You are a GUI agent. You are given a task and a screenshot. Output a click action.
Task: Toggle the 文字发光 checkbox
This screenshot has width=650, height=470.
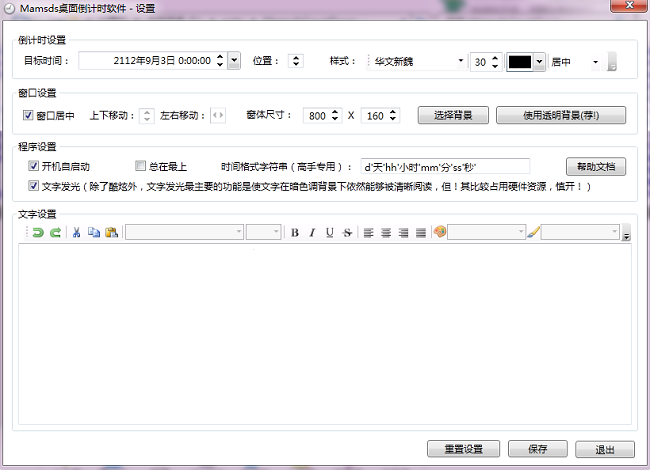33,185
